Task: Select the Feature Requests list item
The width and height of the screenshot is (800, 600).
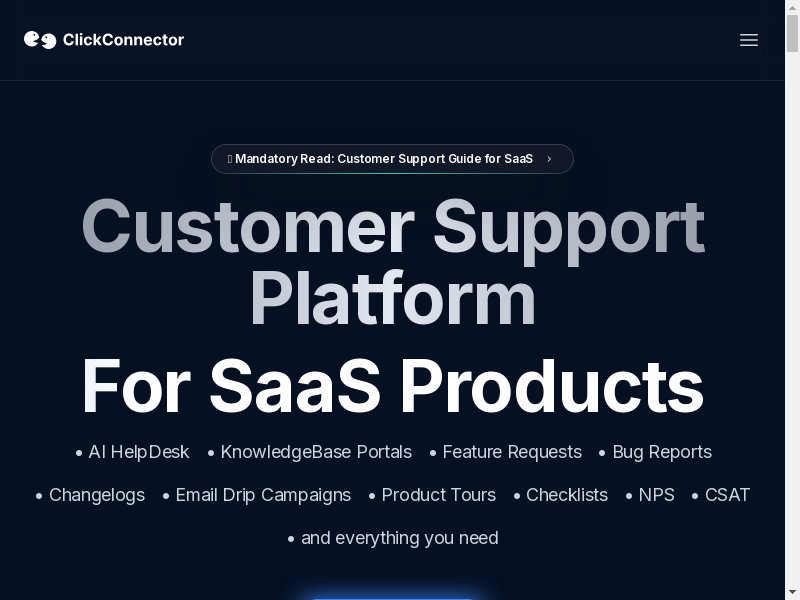Action: (511, 452)
